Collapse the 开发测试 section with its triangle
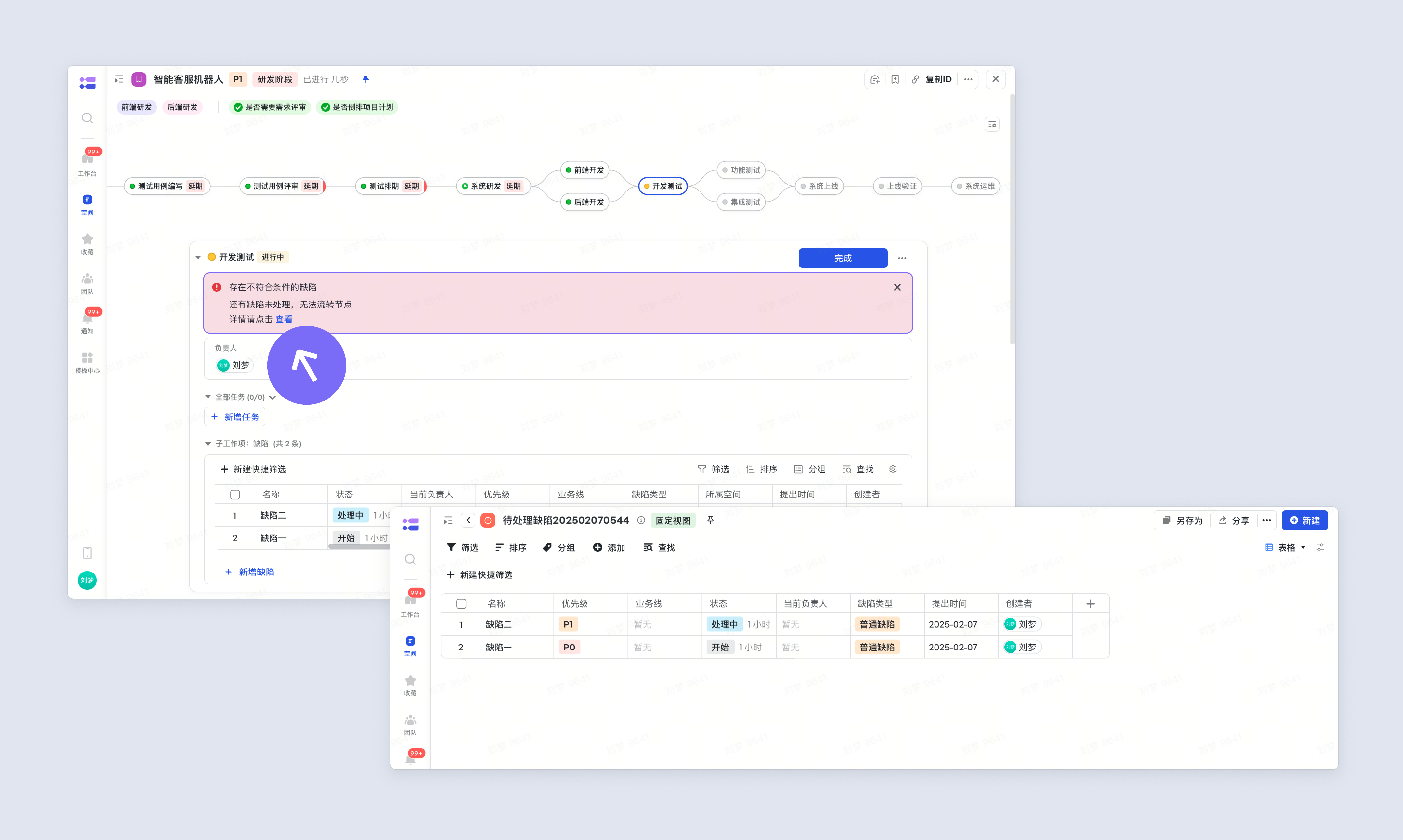This screenshot has width=1403, height=840. click(x=198, y=257)
